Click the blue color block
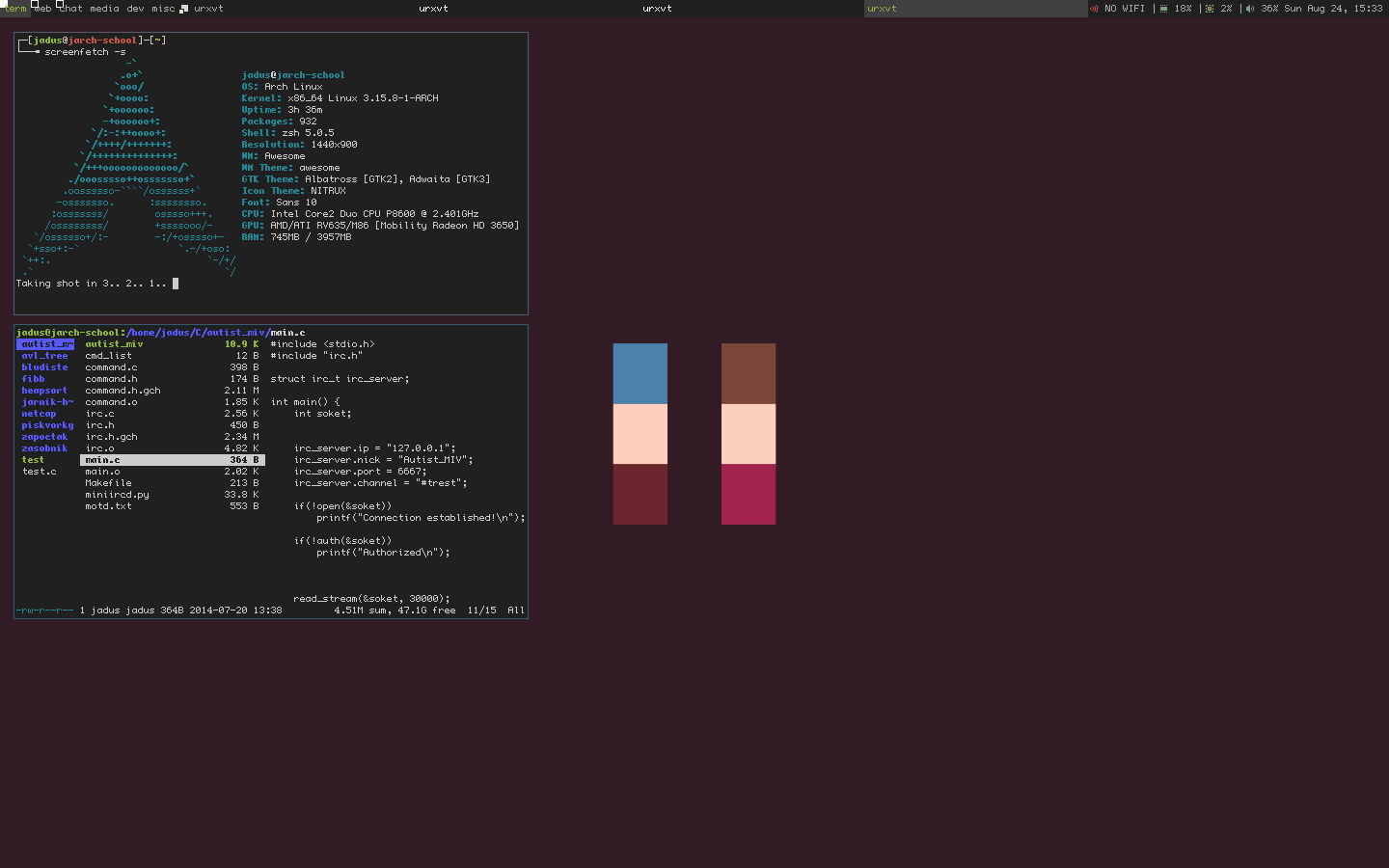Viewport: 1389px width, 868px height. click(640, 373)
